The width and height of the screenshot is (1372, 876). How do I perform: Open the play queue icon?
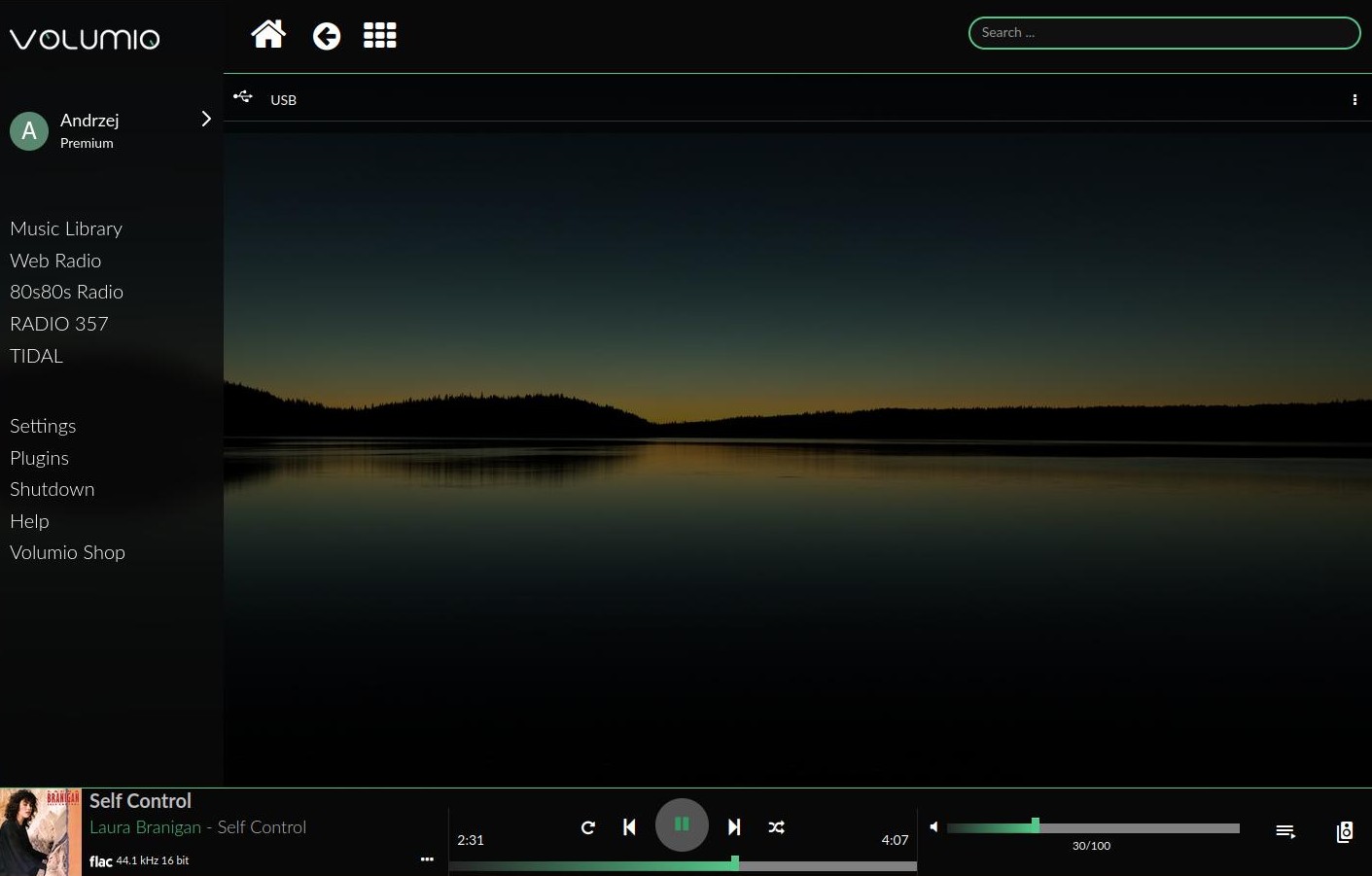point(1285,831)
